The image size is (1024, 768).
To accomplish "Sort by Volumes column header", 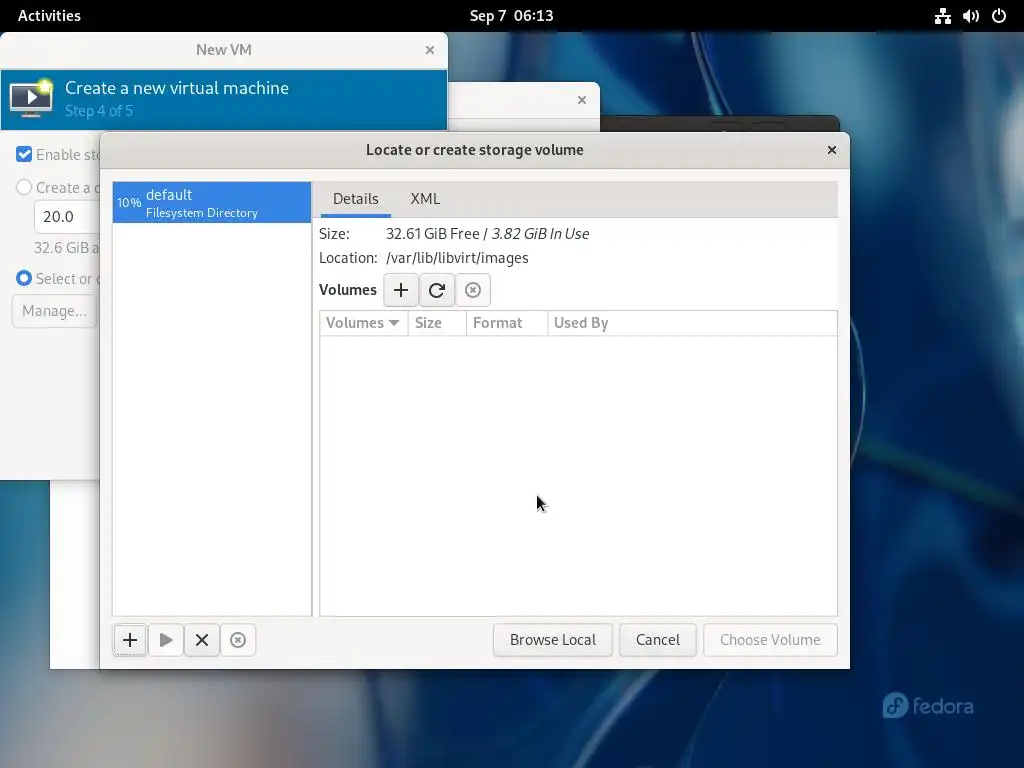I will click(x=363, y=323).
